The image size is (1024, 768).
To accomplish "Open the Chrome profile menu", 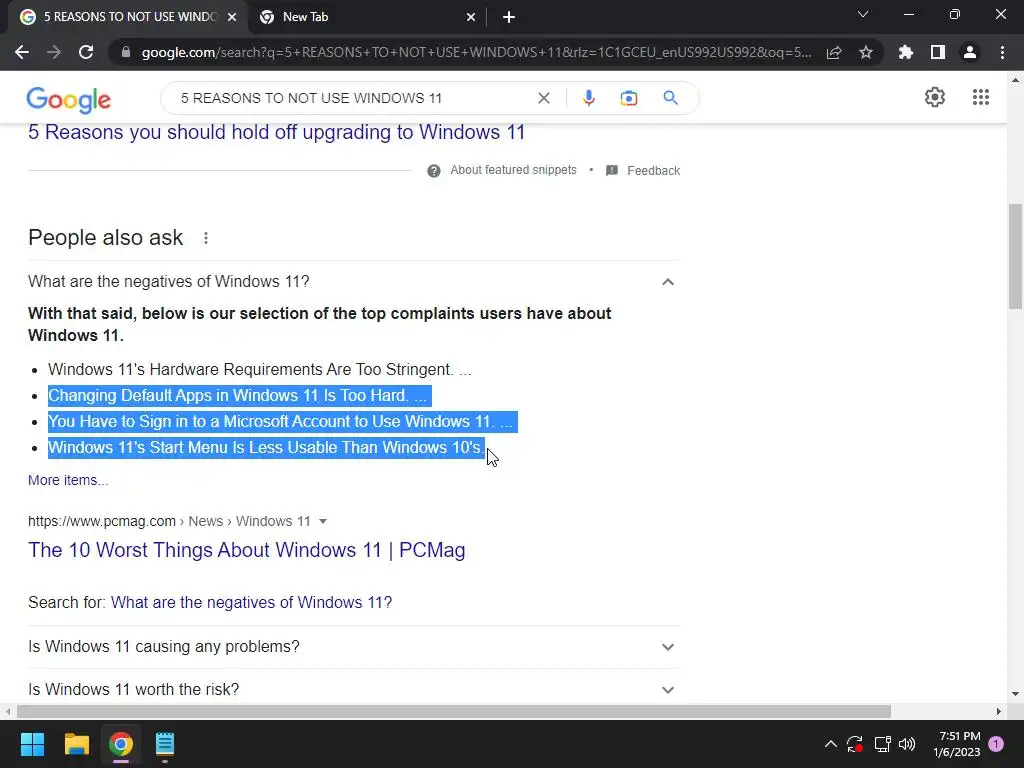I will (x=970, y=52).
